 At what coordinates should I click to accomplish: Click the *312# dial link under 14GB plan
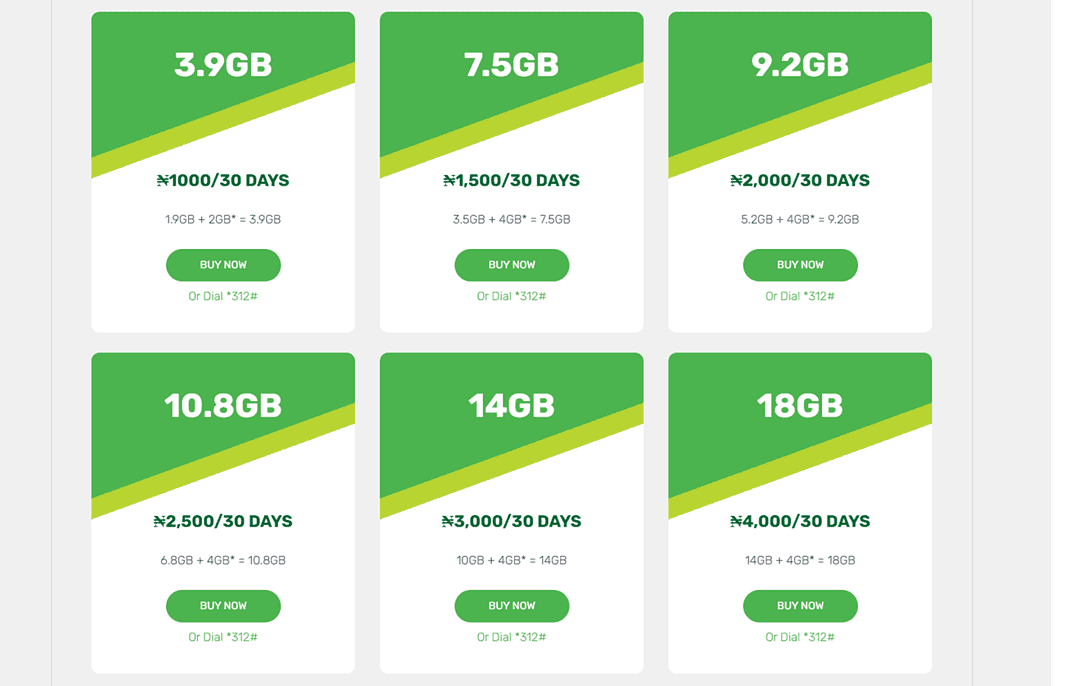(511, 637)
